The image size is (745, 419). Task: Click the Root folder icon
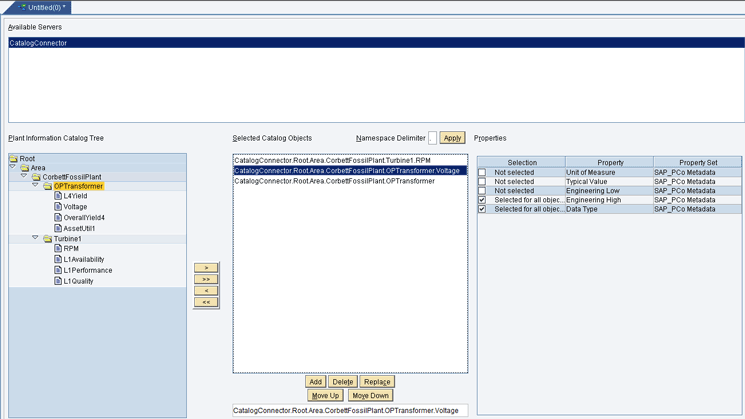pyautogui.click(x=14, y=158)
